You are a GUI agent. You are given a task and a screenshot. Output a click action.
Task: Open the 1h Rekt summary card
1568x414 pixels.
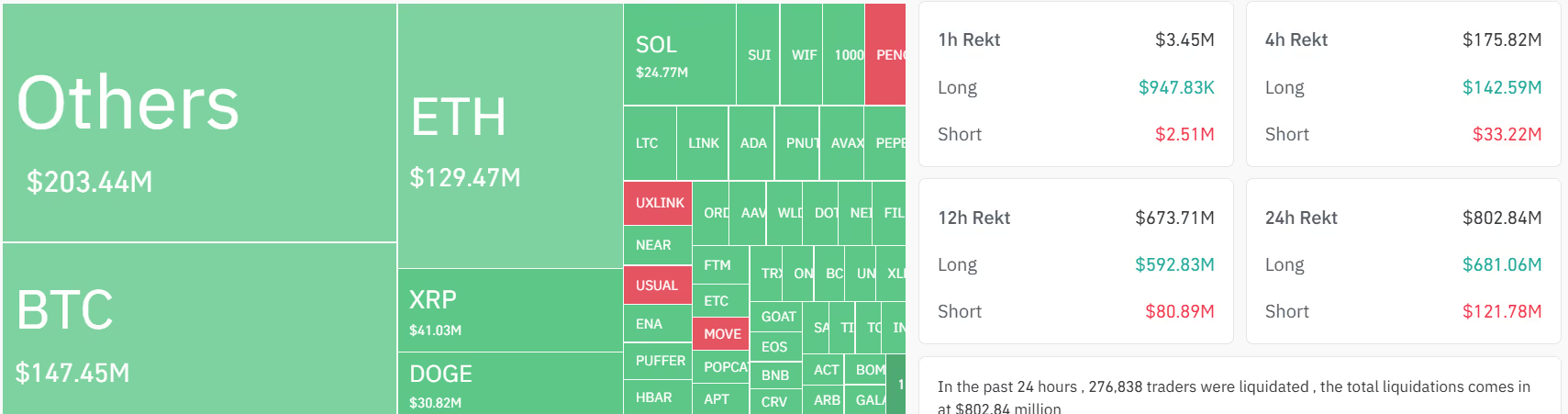pos(1075,84)
